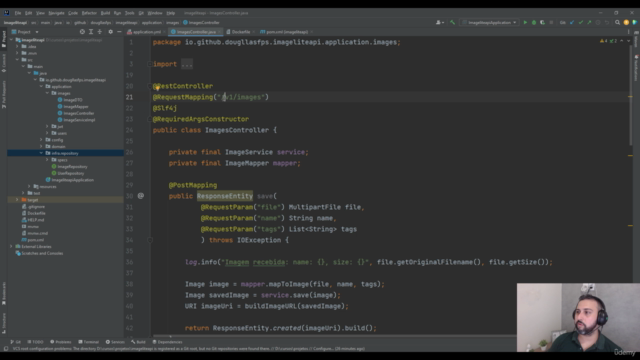Open the Build tool window
This screenshot has height=360, width=640.
pyautogui.click(x=138, y=342)
